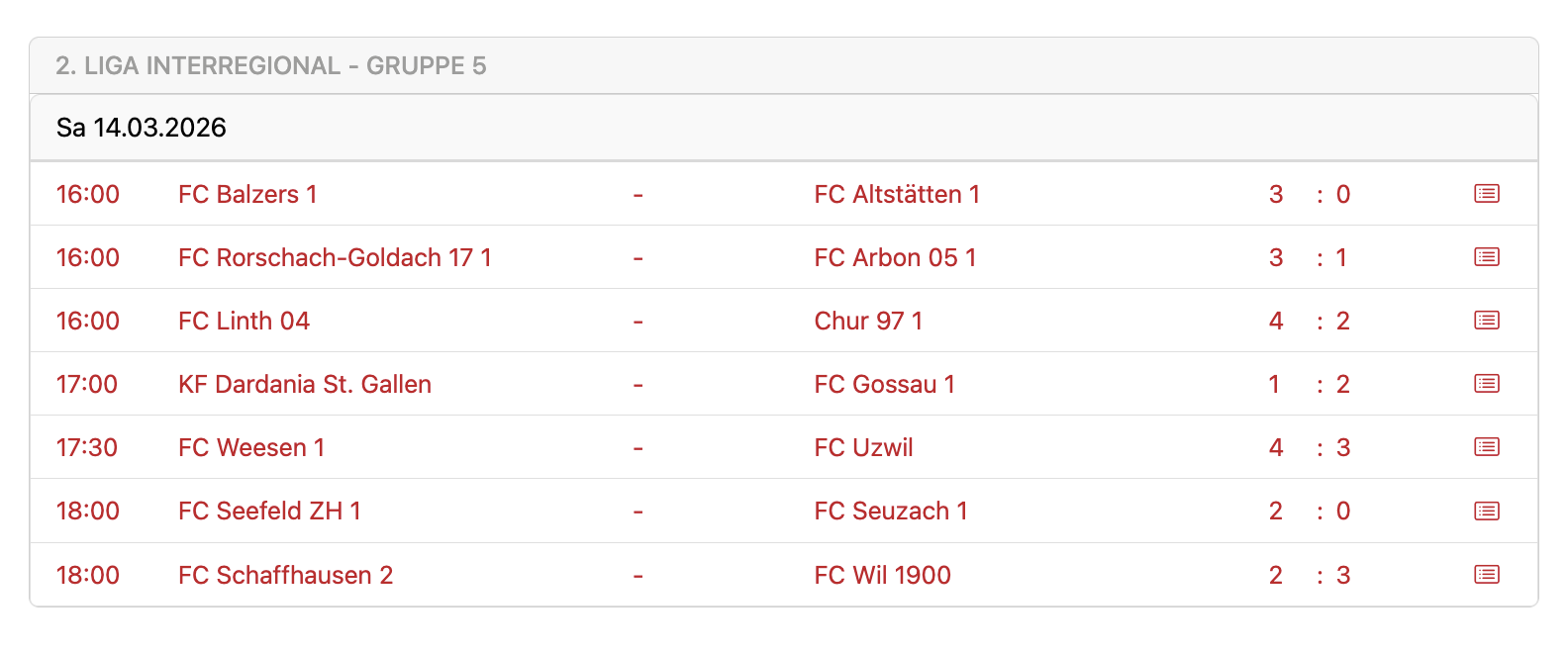The image size is (1568, 653).
Task: Open match details icon for FC Seefeld game
Action: 1486,512
